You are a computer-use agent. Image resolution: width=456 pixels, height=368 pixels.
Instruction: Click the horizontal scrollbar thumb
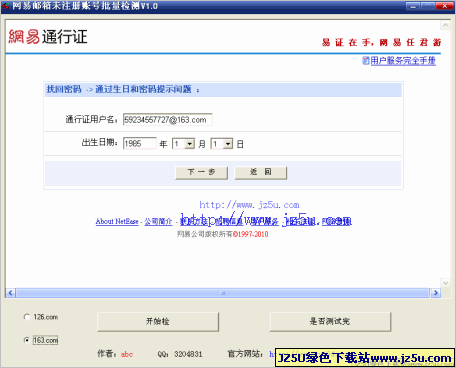(x=223, y=293)
